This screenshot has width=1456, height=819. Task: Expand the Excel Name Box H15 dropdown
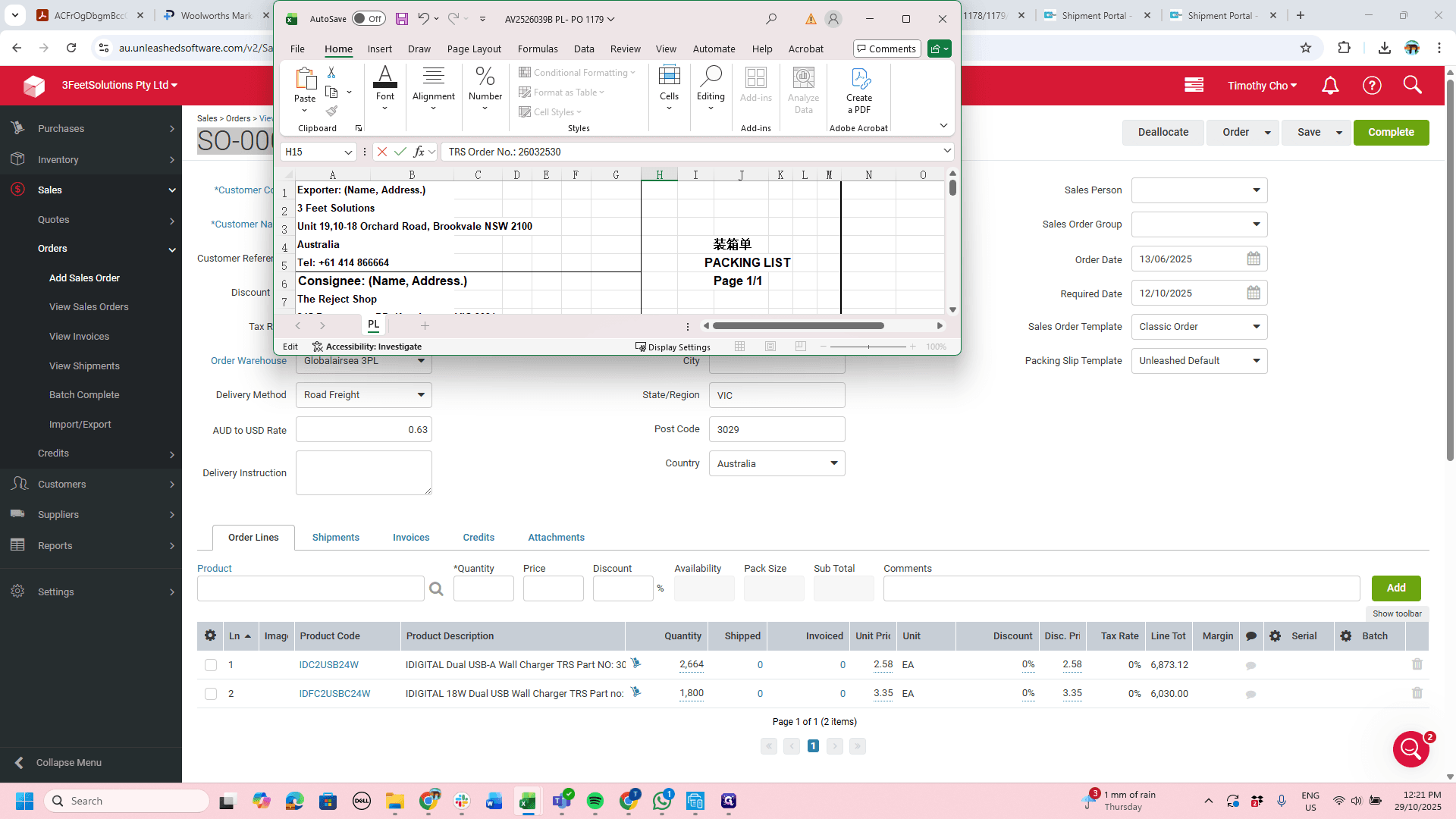[348, 152]
